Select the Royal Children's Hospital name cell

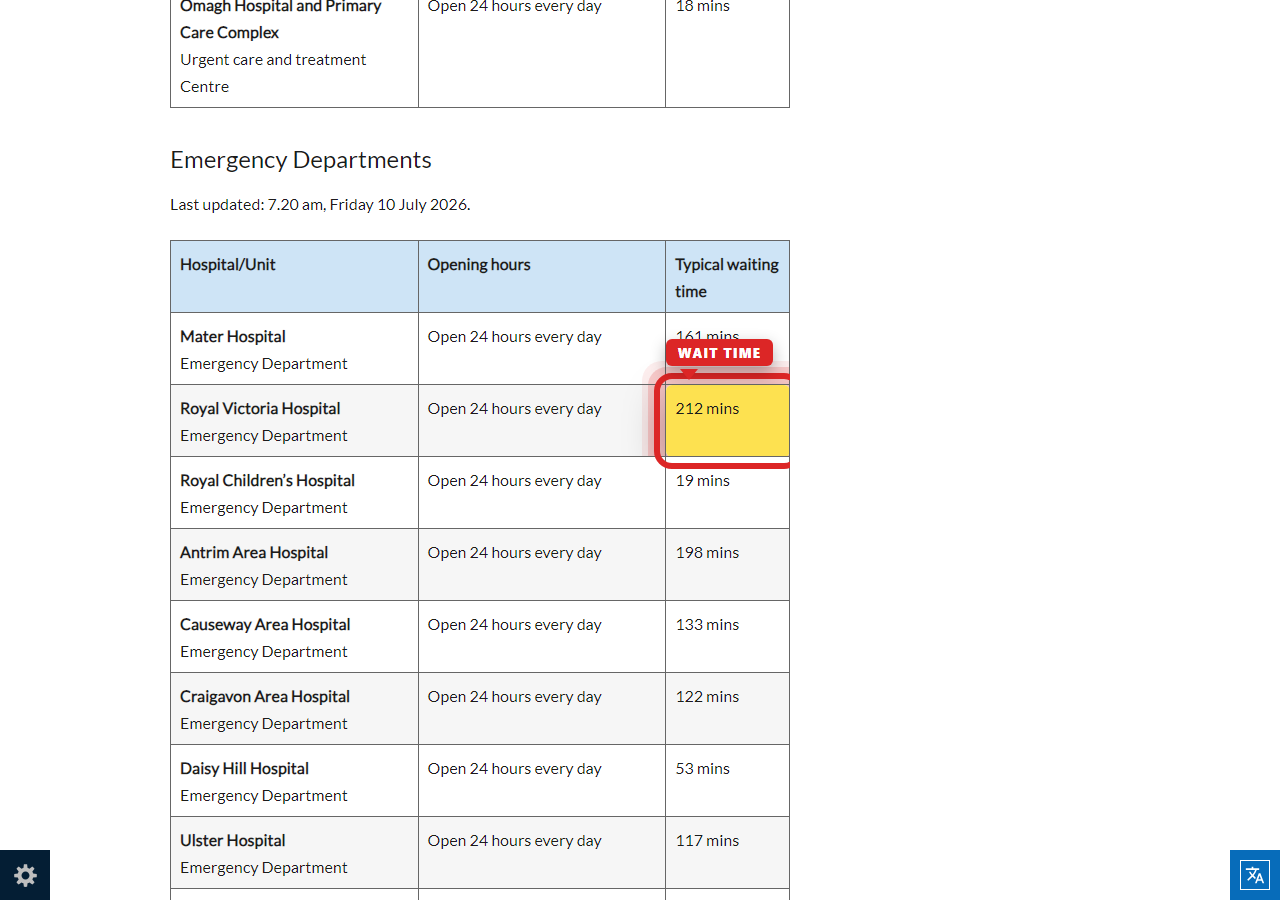point(294,493)
